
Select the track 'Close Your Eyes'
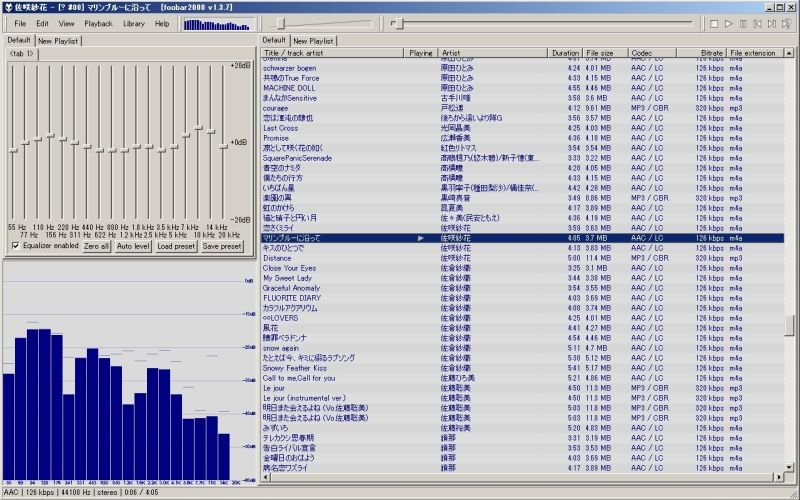(x=522, y=268)
